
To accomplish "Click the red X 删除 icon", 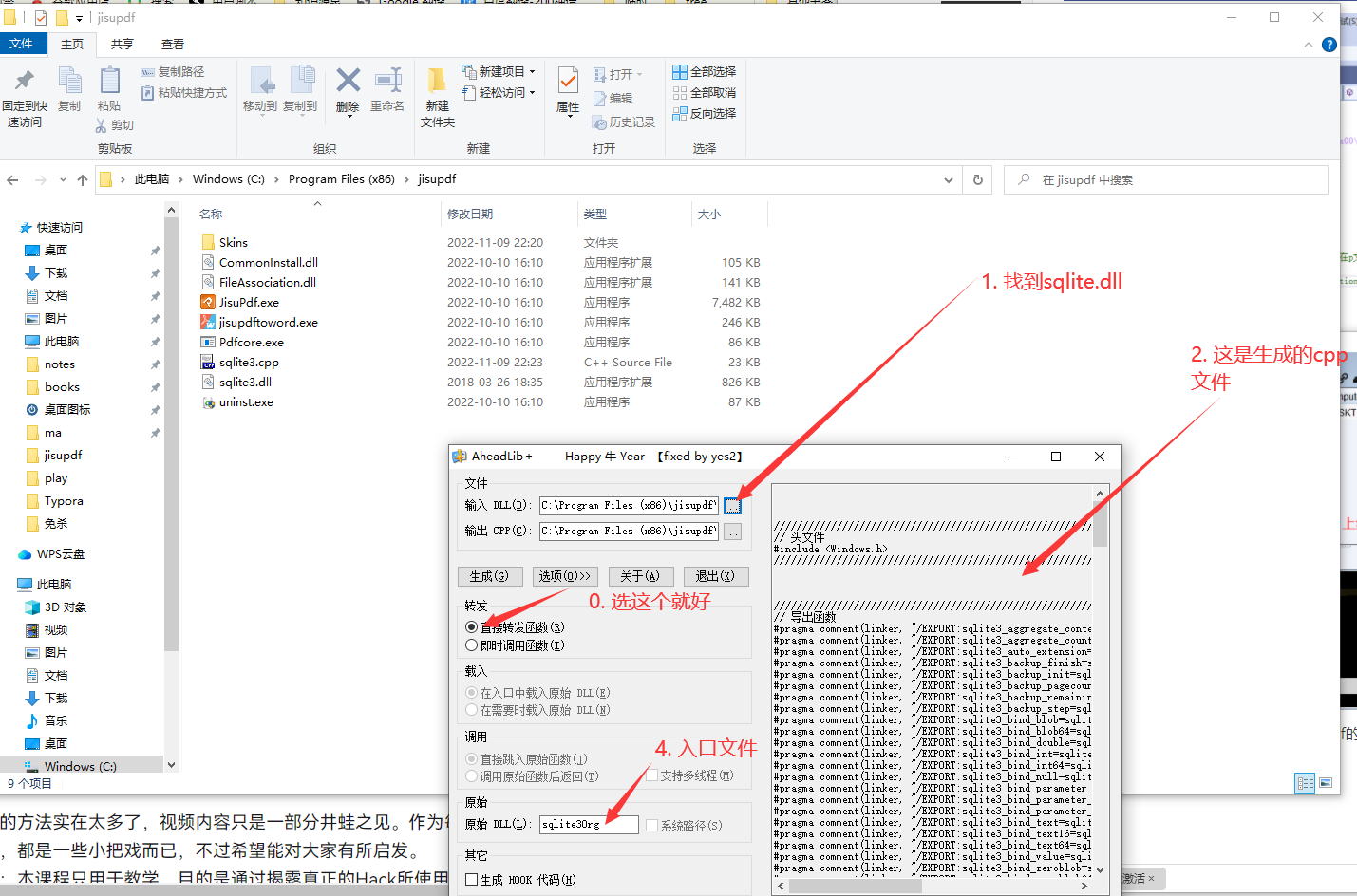I will point(349,90).
